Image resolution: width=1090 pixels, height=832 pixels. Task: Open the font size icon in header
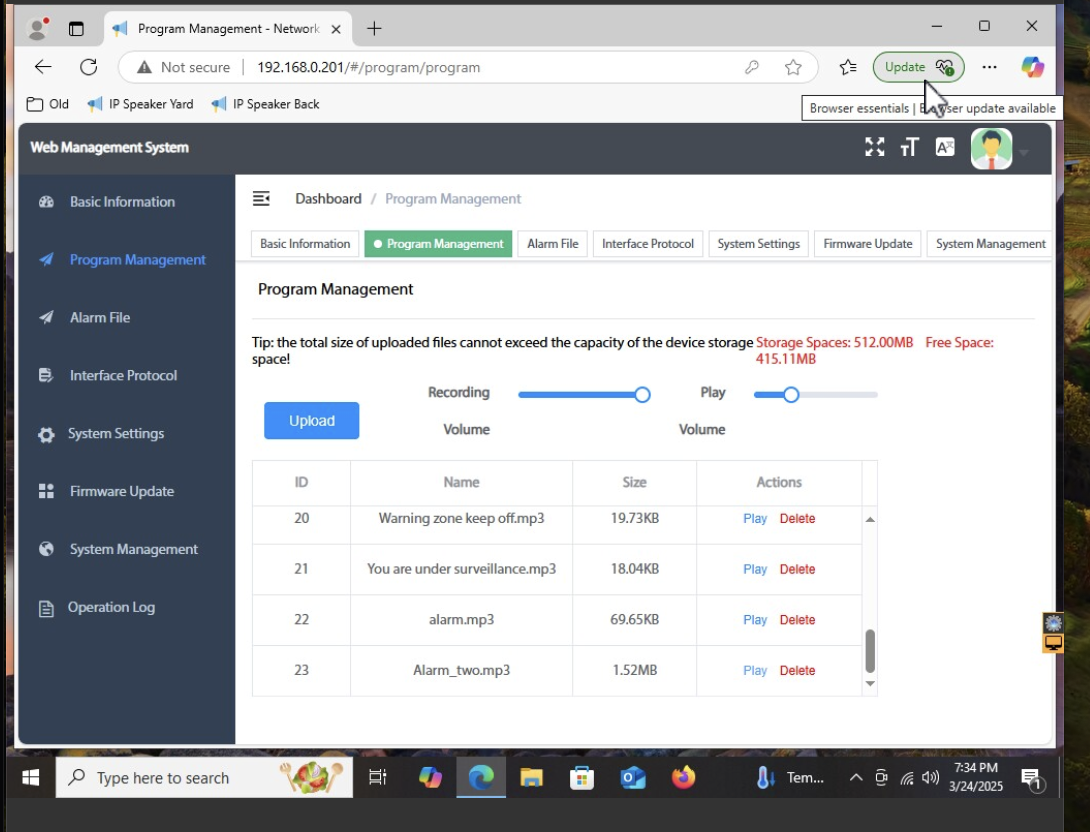click(909, 147)
